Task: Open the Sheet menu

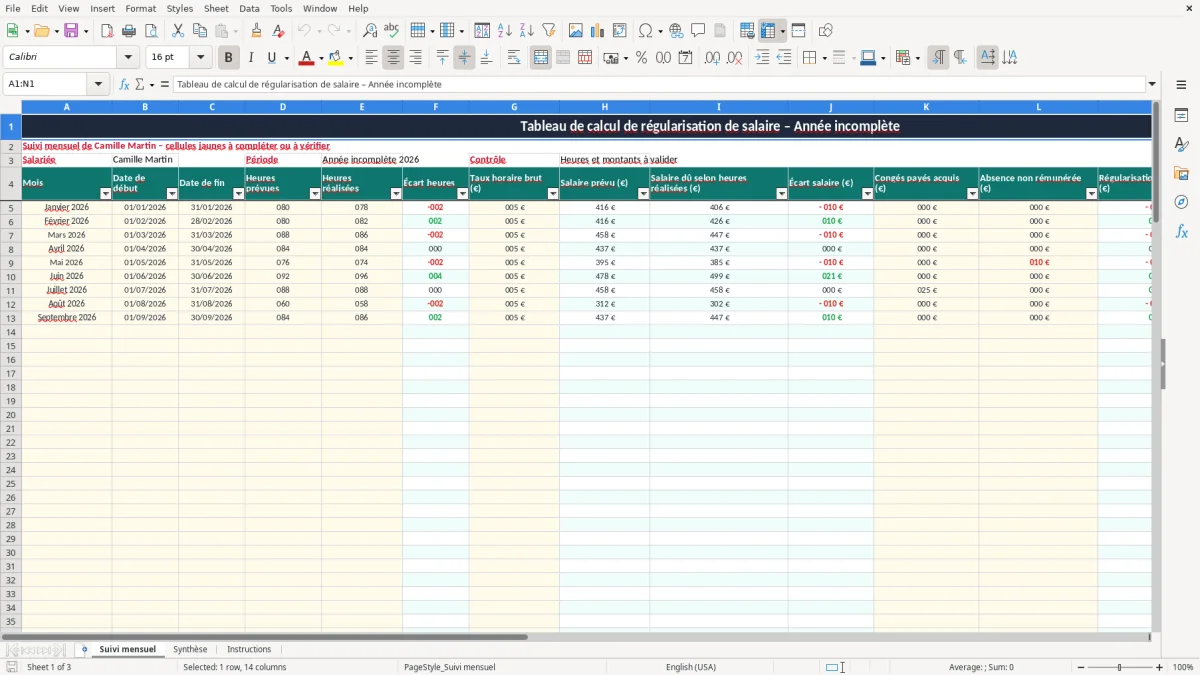Action: click(x=216, y=8)
